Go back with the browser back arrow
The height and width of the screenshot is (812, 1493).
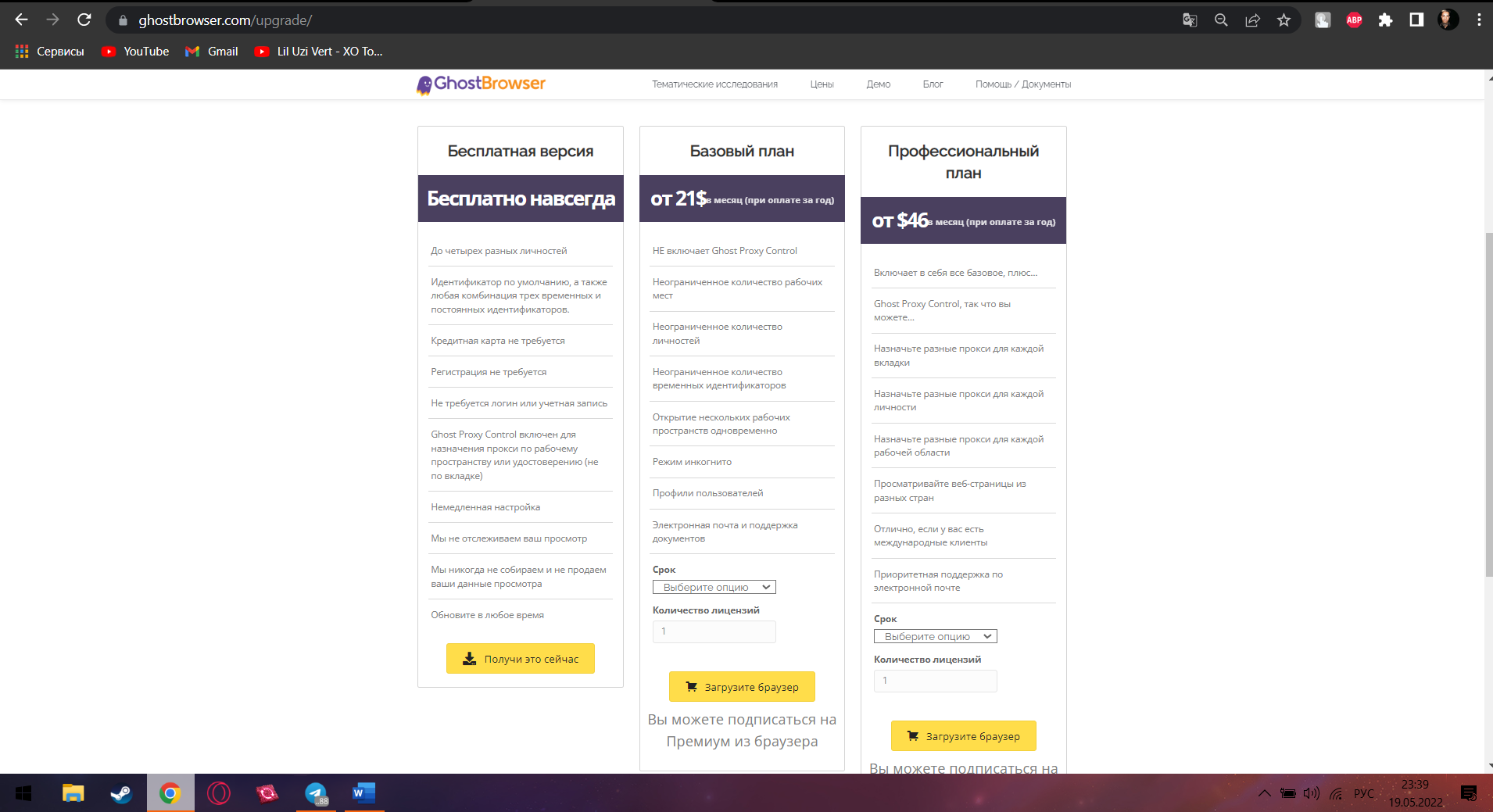(x=22, y=20)
